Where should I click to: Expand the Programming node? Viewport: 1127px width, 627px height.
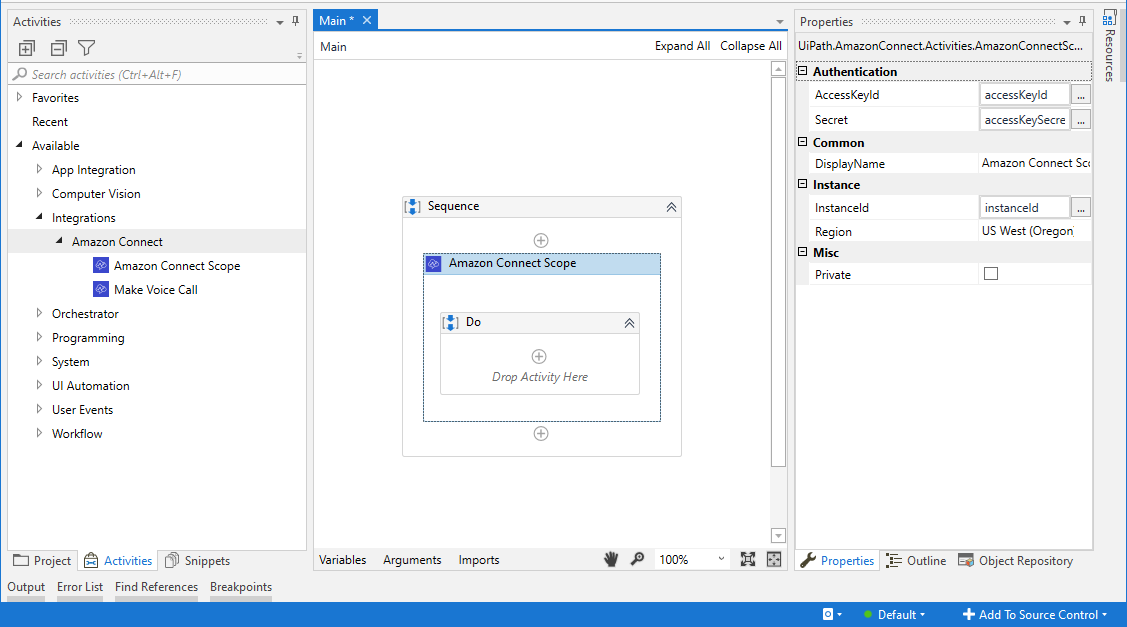point(40,337)
